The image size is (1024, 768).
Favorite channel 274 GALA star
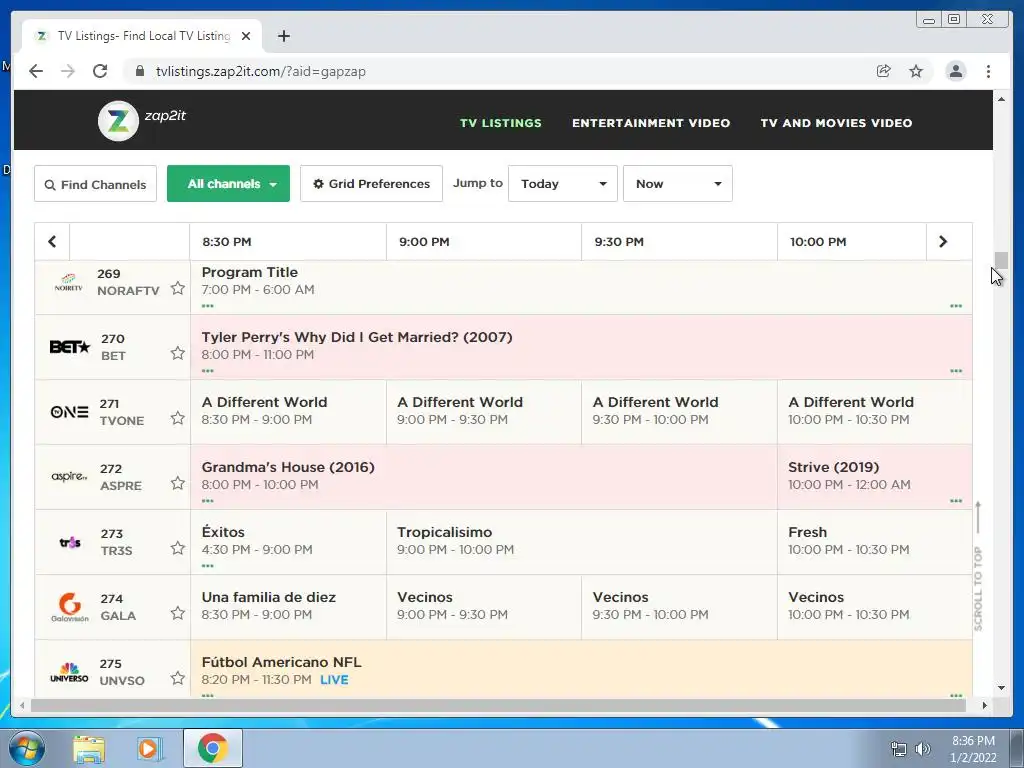click(x=178, y=613)
